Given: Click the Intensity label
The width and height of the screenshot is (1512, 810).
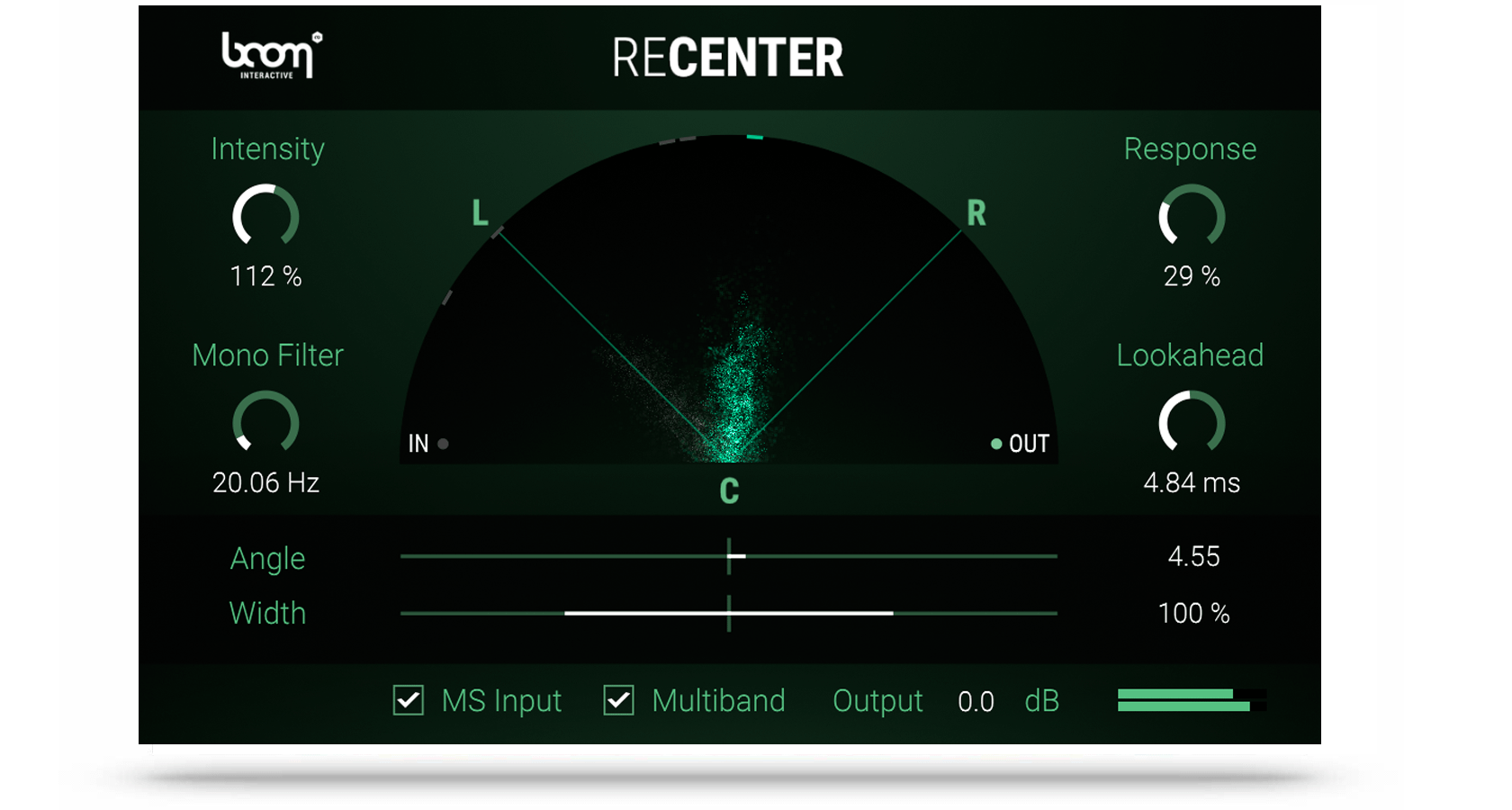Looking at the screenshot, I should (267, 149).
